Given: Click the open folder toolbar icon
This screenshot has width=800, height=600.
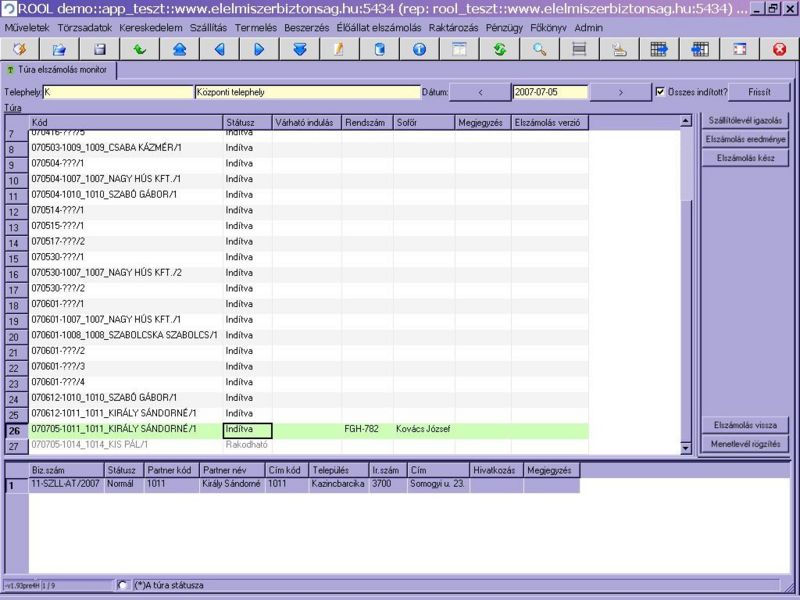Looking at the screenshot, I should point(59,49).
